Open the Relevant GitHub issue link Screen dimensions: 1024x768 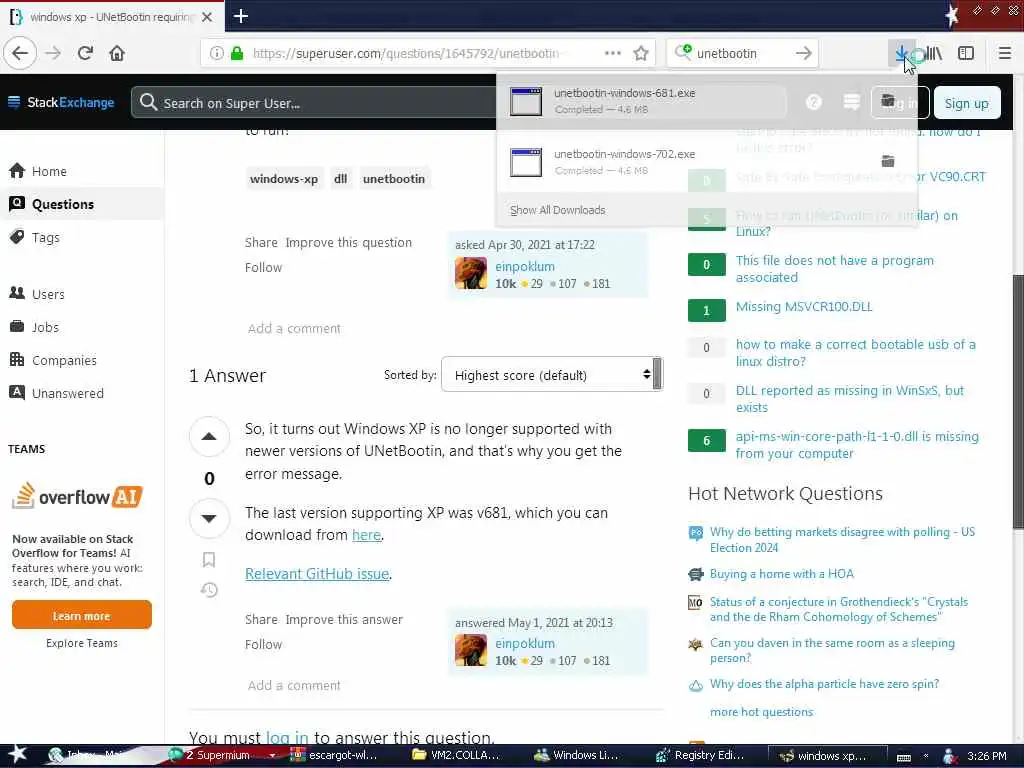tap(317, 573)
